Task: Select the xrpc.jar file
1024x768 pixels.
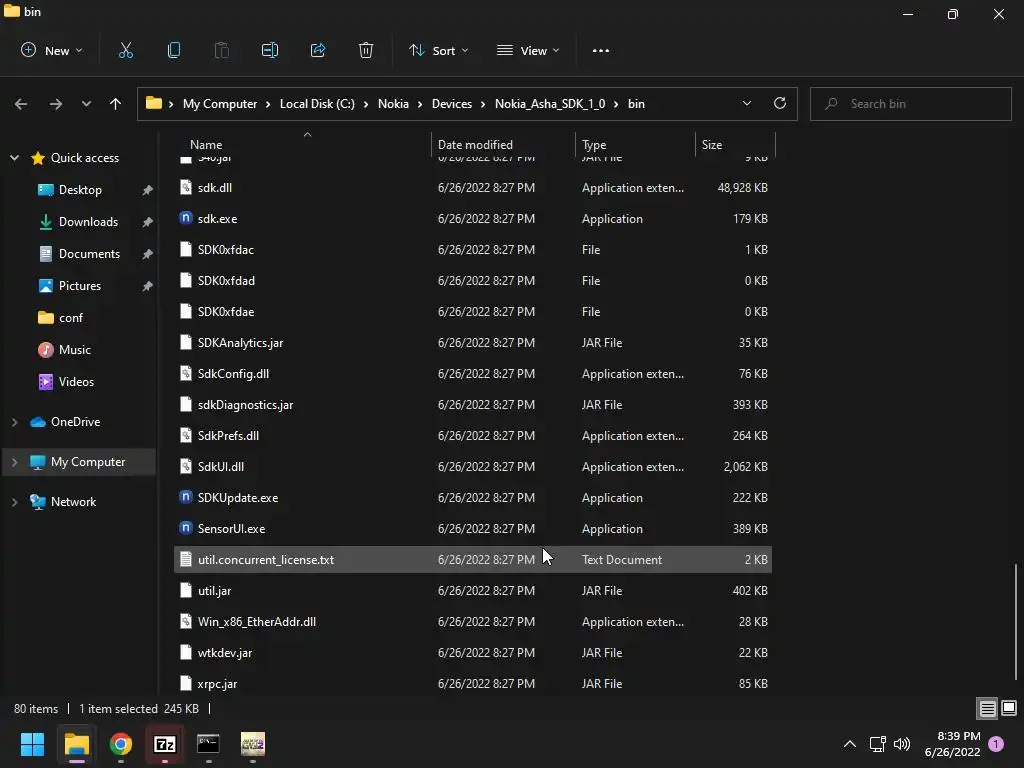Action: (x=473, y=683)
